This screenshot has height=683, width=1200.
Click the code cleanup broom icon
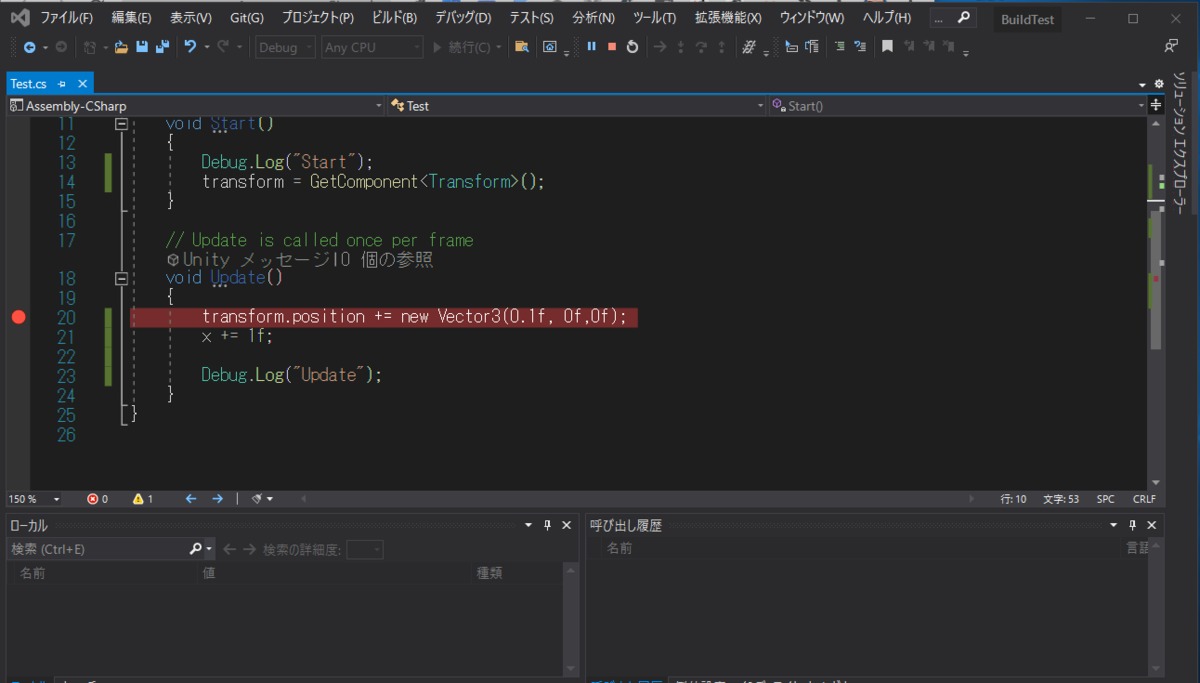point(257,498)
